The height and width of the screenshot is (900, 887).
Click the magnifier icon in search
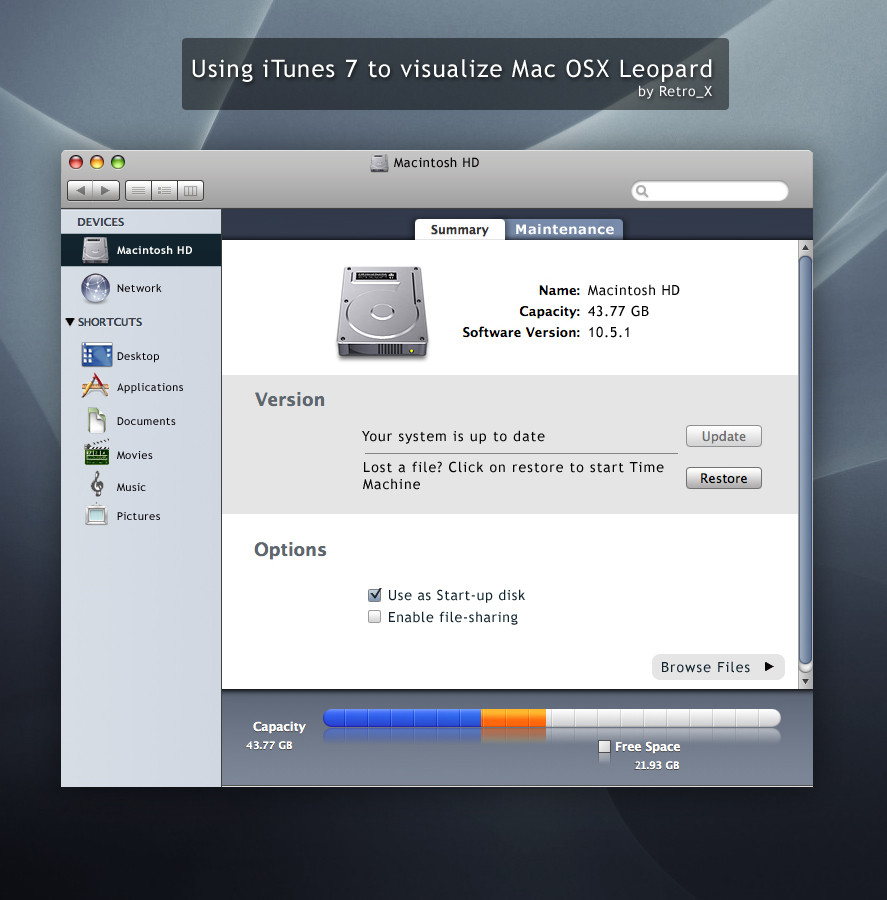(x=642, y=191)
